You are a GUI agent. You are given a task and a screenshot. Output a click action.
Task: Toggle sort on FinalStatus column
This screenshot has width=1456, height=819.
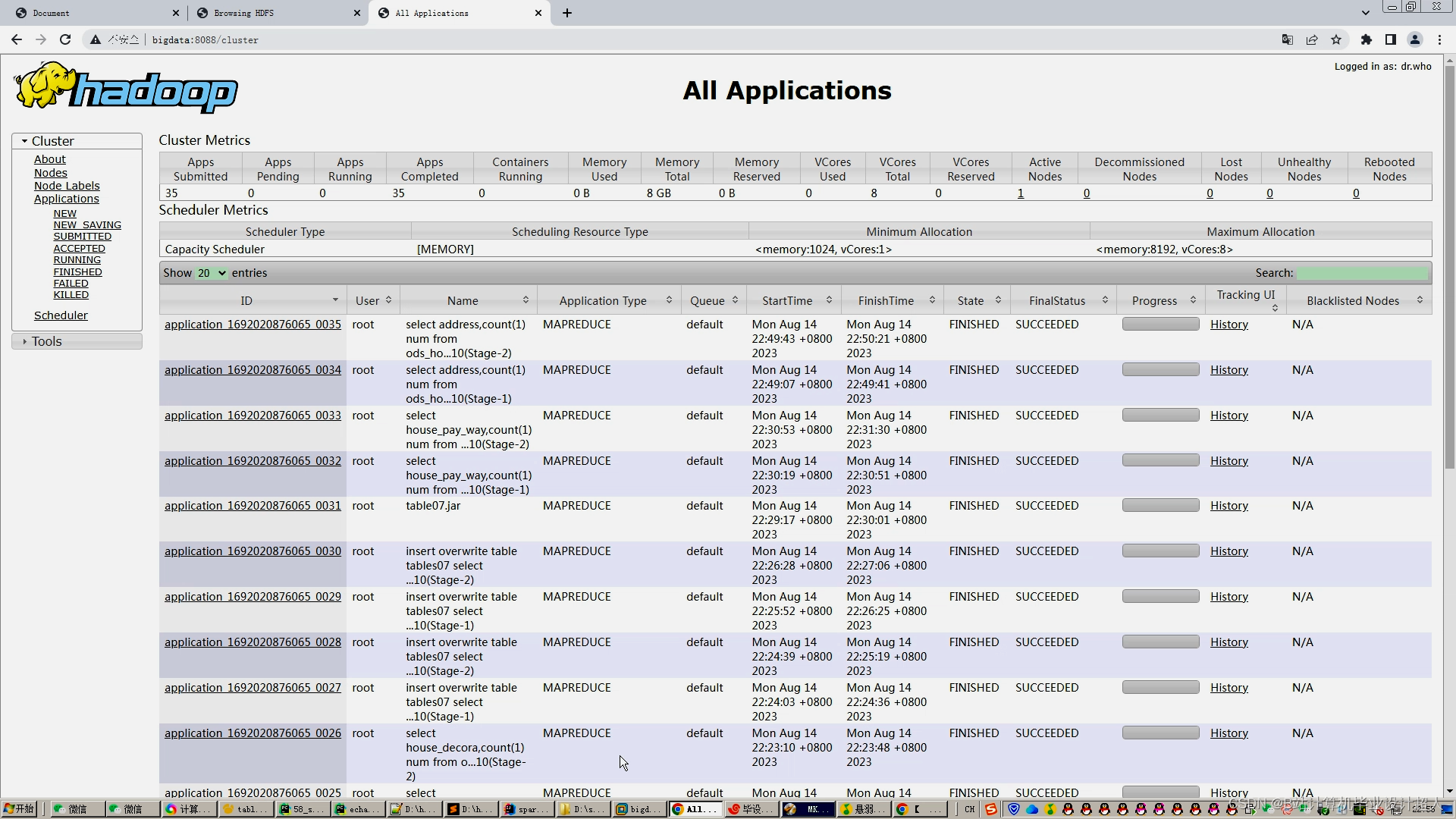(x=1105, y=300)
